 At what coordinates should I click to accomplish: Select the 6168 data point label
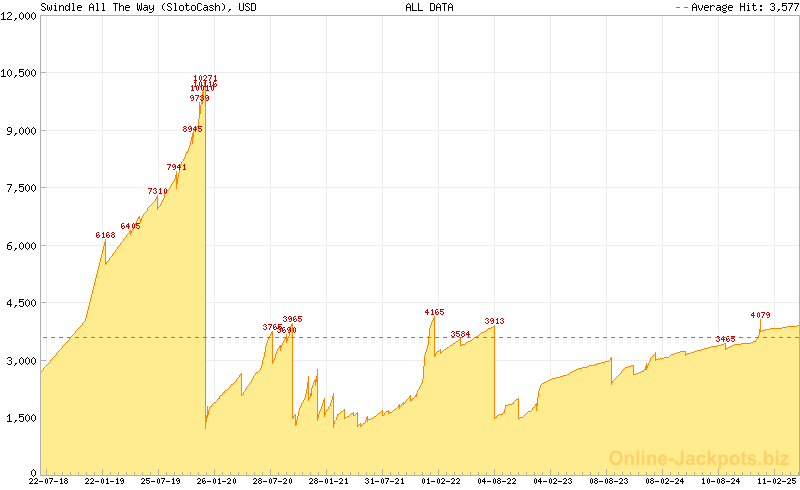(x=105, y=235)
